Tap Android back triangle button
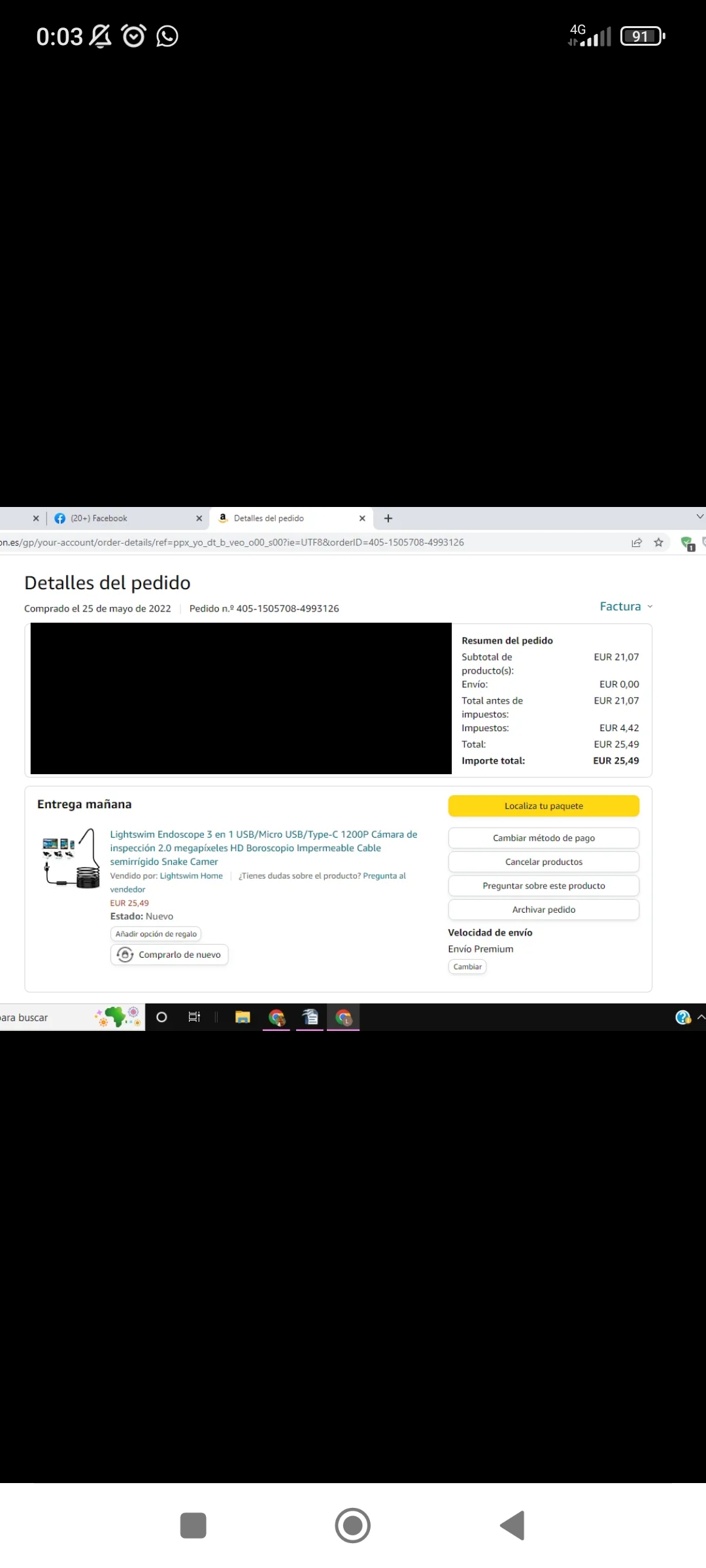 [x=513, y=1526]
